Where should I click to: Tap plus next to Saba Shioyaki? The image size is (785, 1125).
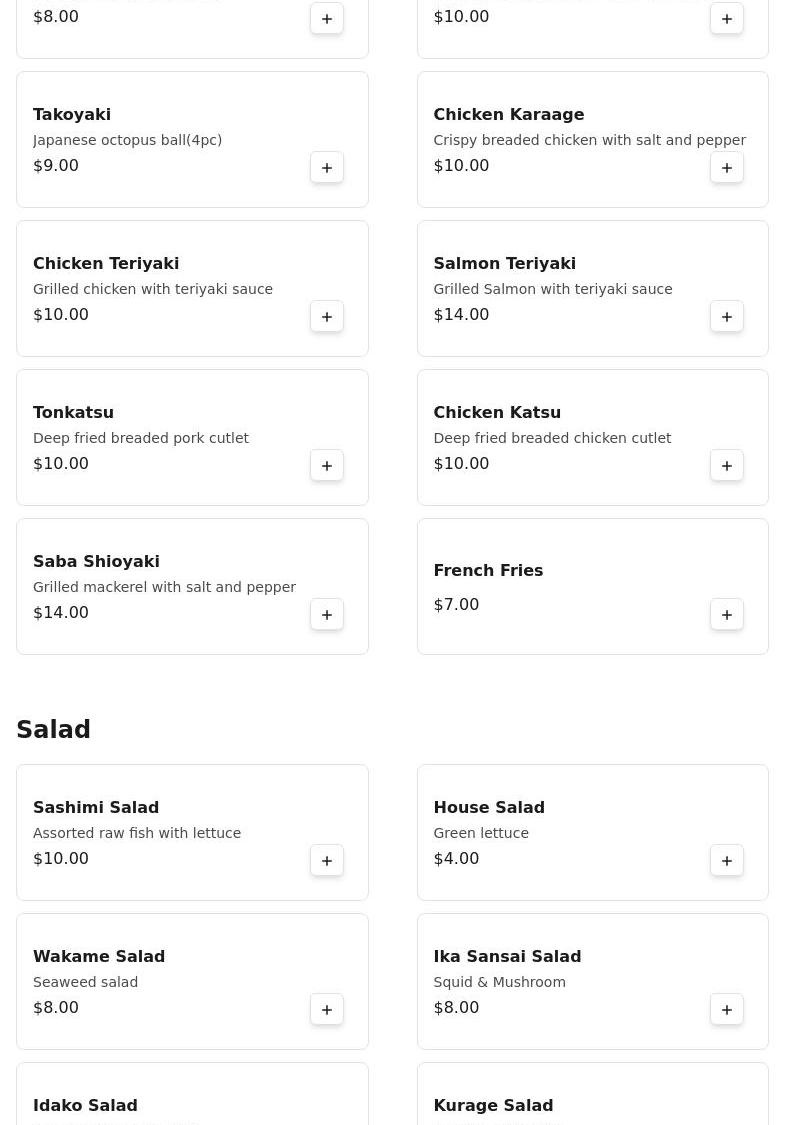(x=327, y=614)
